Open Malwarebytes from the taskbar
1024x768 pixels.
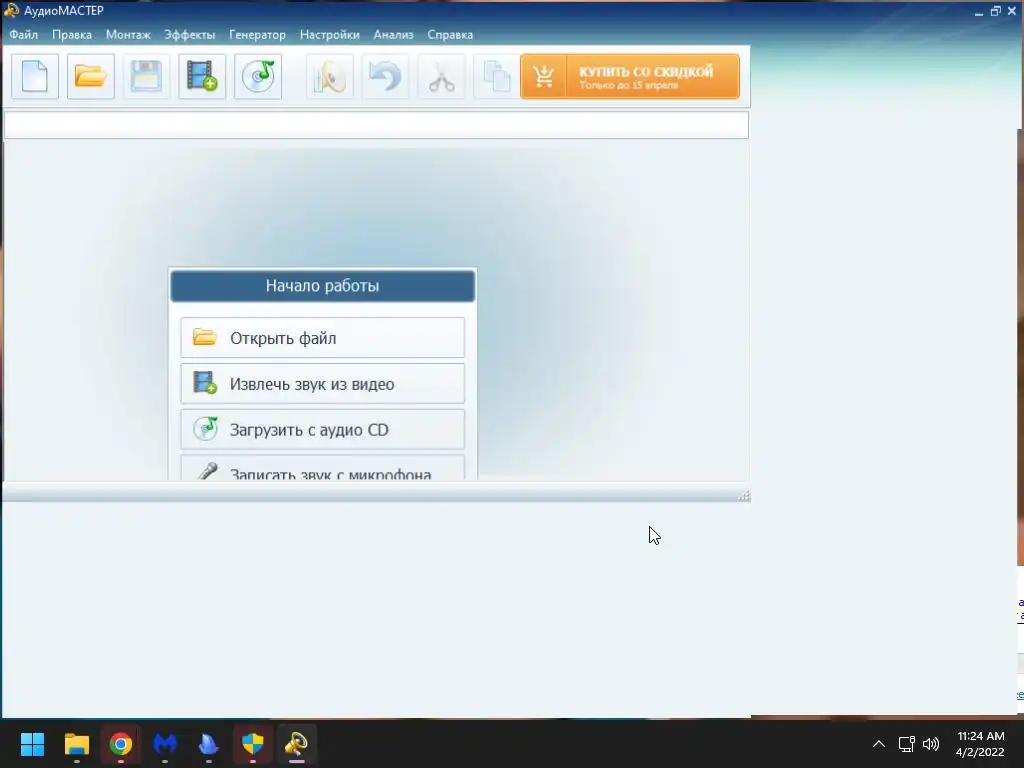pos(165,744)
